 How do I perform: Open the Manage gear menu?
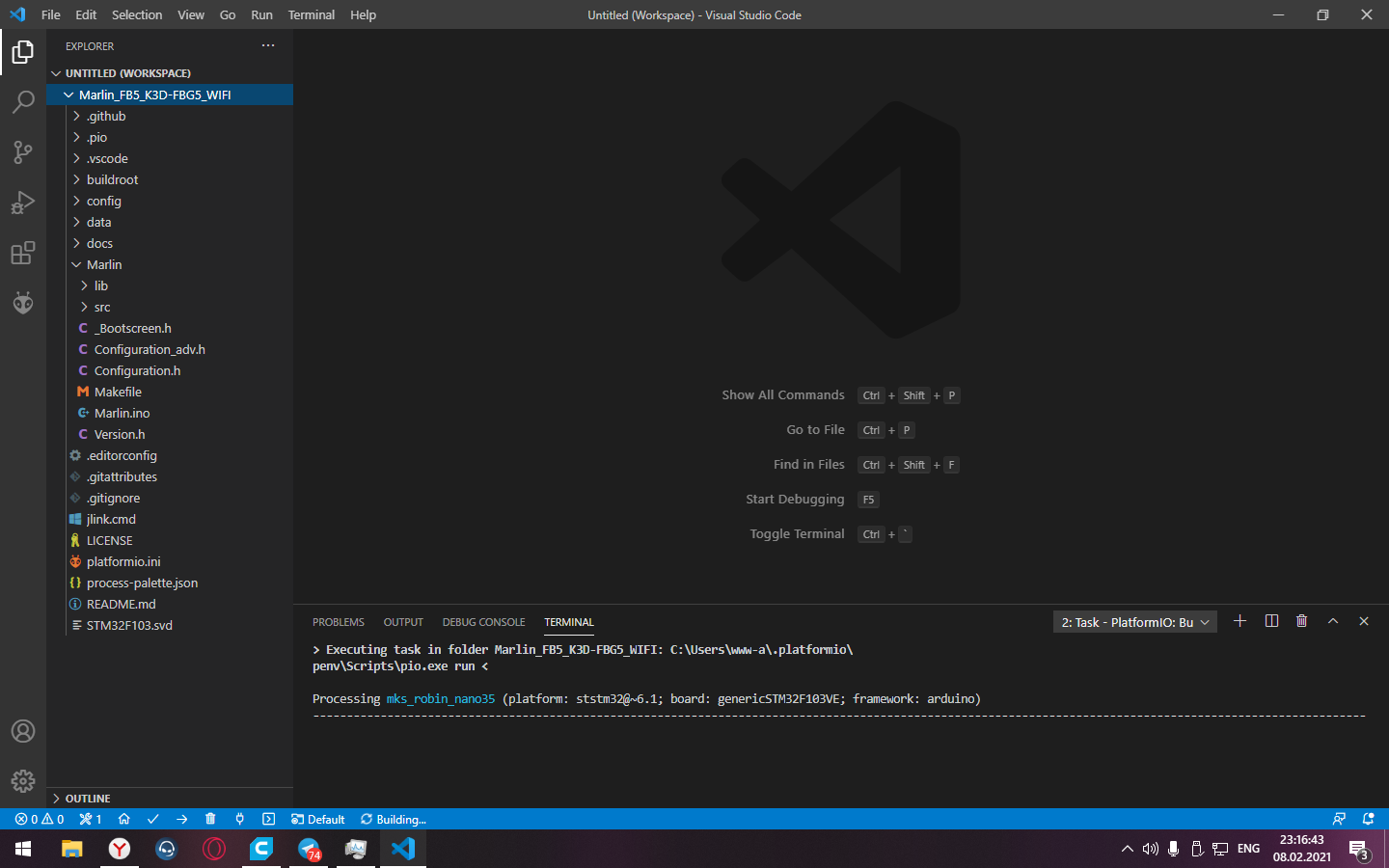[x=23, y=781]
